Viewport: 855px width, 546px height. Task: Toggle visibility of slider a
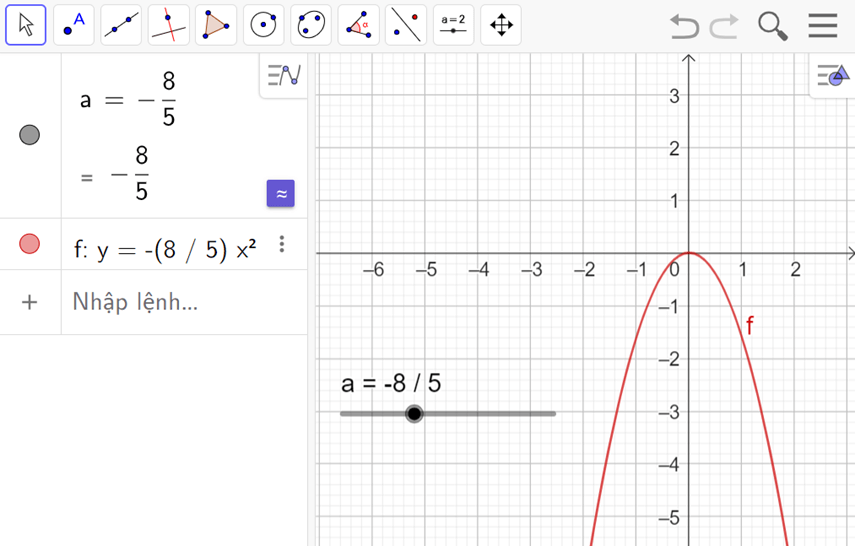[x=30, y=135]
